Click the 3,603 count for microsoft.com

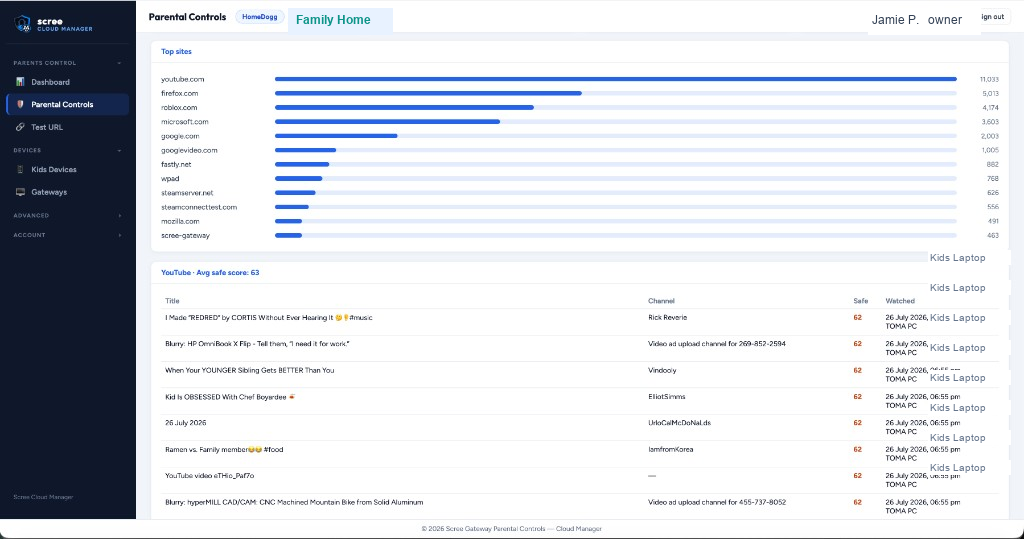point(990,122)
